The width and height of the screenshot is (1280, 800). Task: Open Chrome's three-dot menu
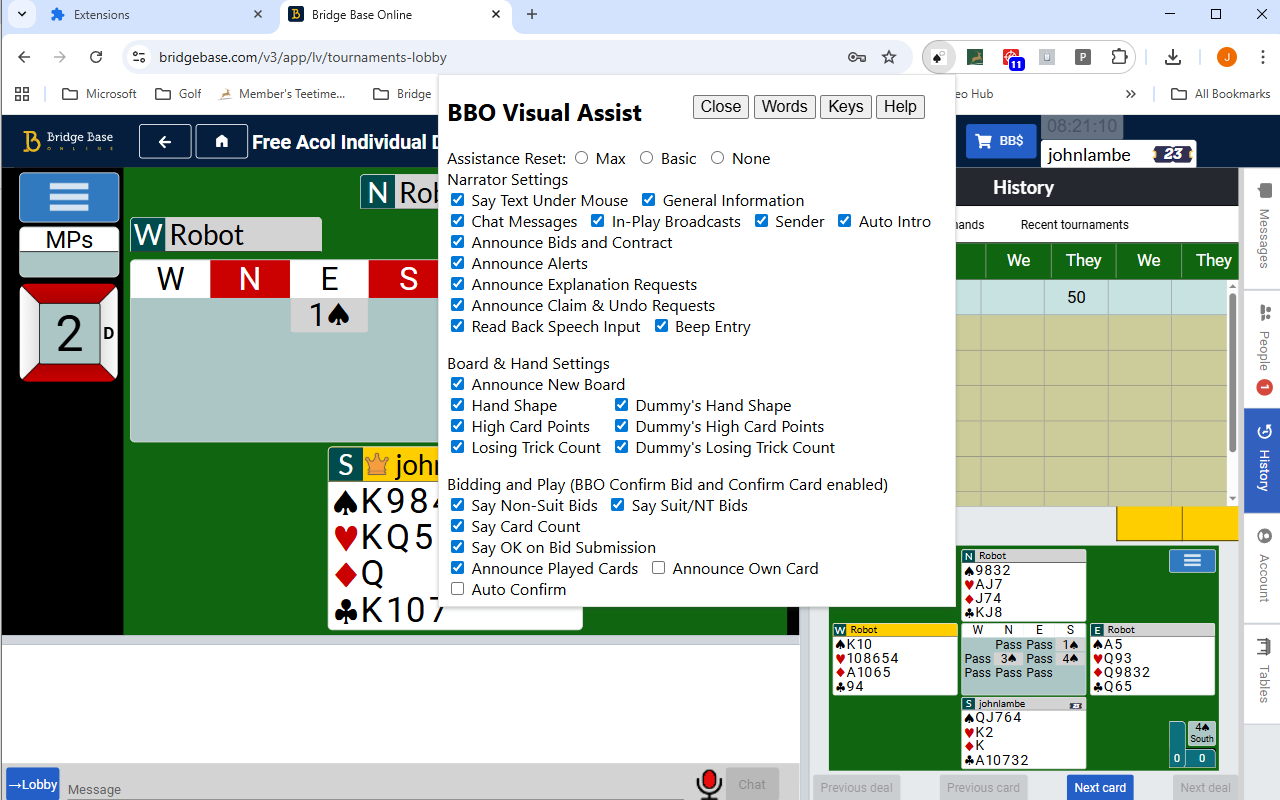tap(1261, 57)
